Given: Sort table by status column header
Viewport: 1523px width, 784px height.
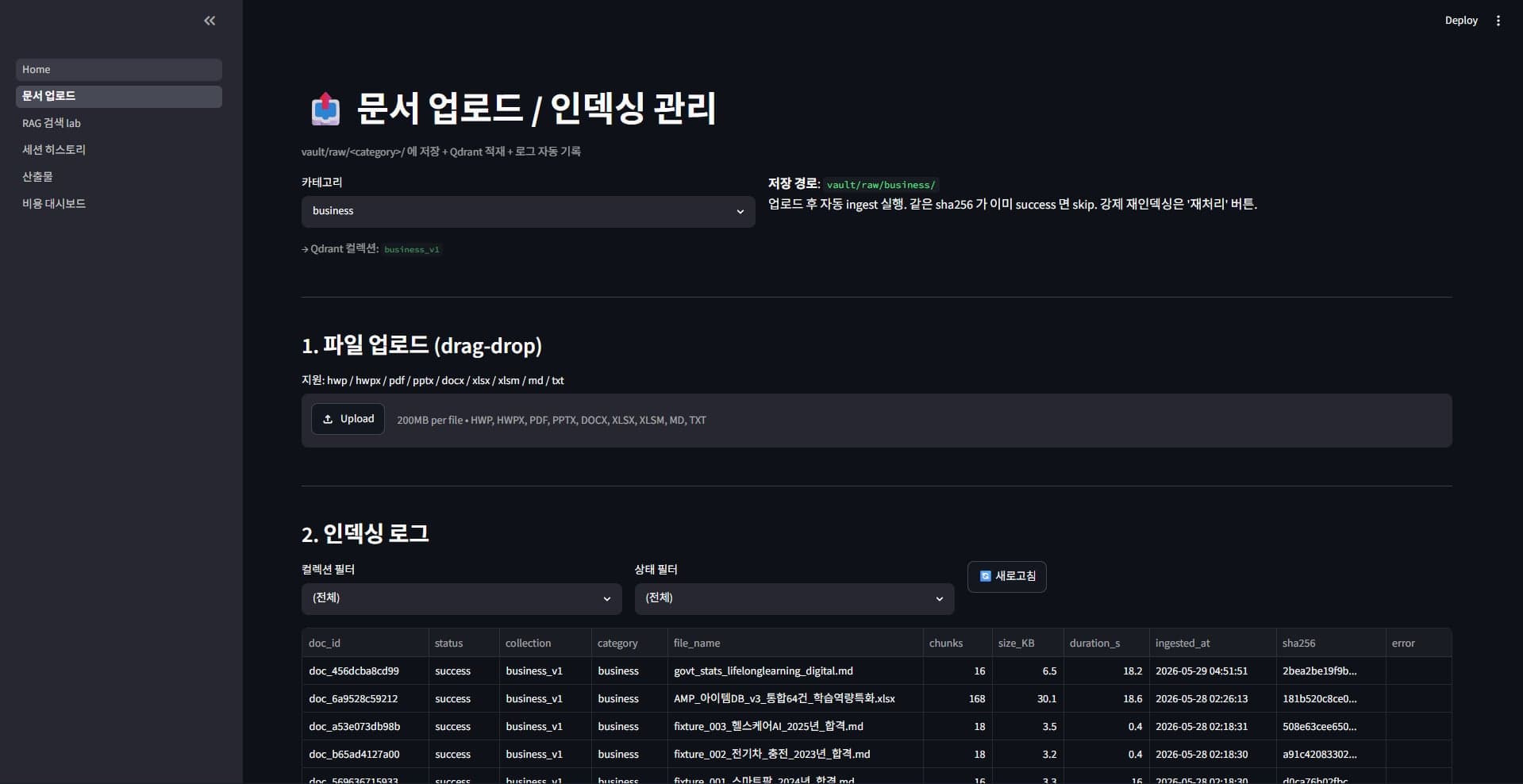Looking at the screenshot, I should tap(463, 643).
